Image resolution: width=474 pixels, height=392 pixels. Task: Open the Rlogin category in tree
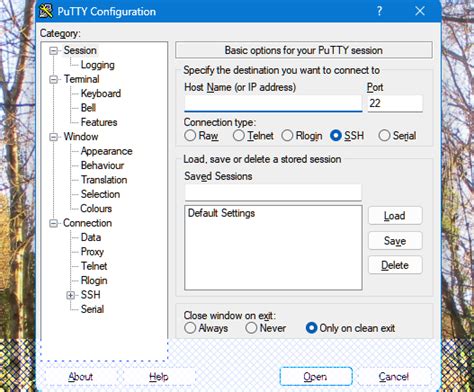(x=94, y=280)
